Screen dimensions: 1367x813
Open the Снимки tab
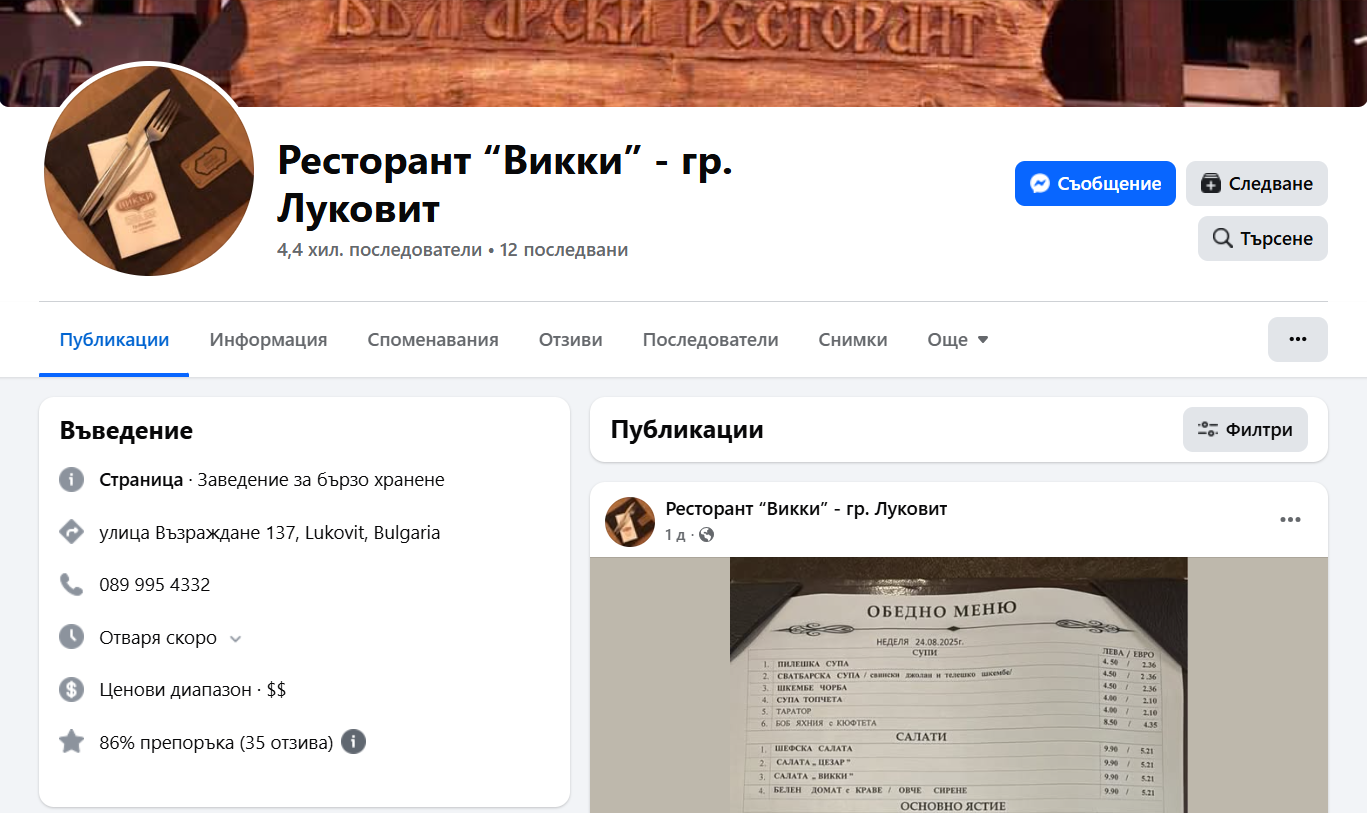coord(853,340)
